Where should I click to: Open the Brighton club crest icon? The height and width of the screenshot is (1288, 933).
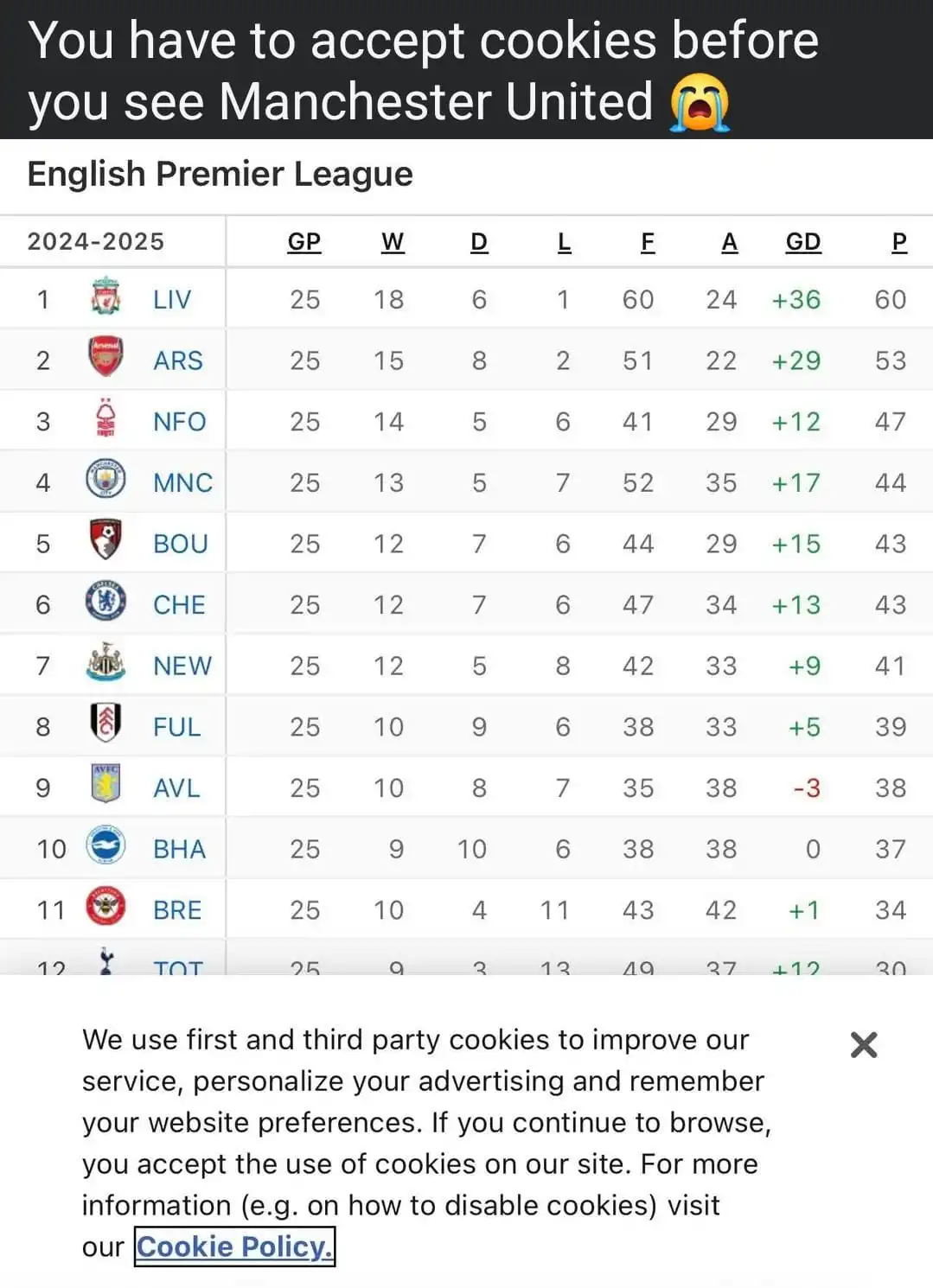(x=105, y=846)
